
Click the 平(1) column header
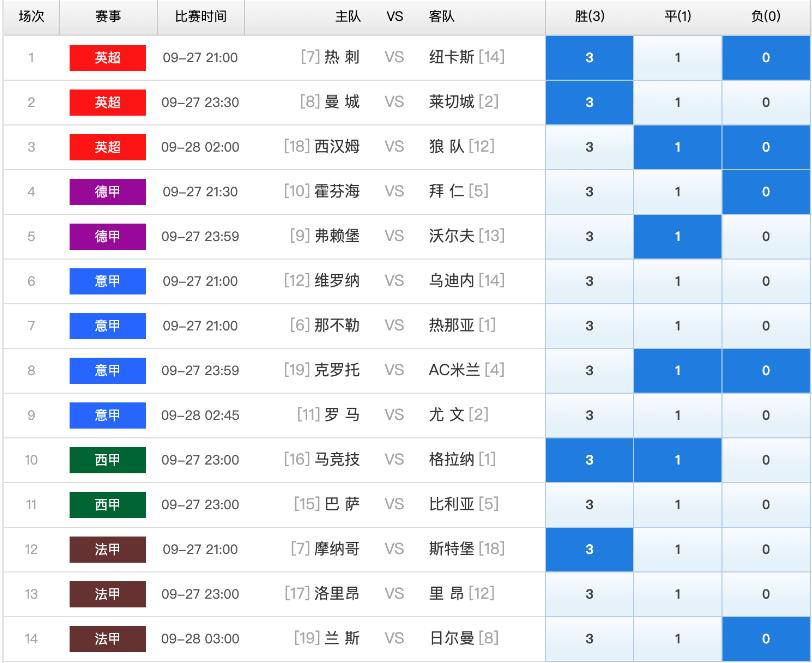point(677,17)
